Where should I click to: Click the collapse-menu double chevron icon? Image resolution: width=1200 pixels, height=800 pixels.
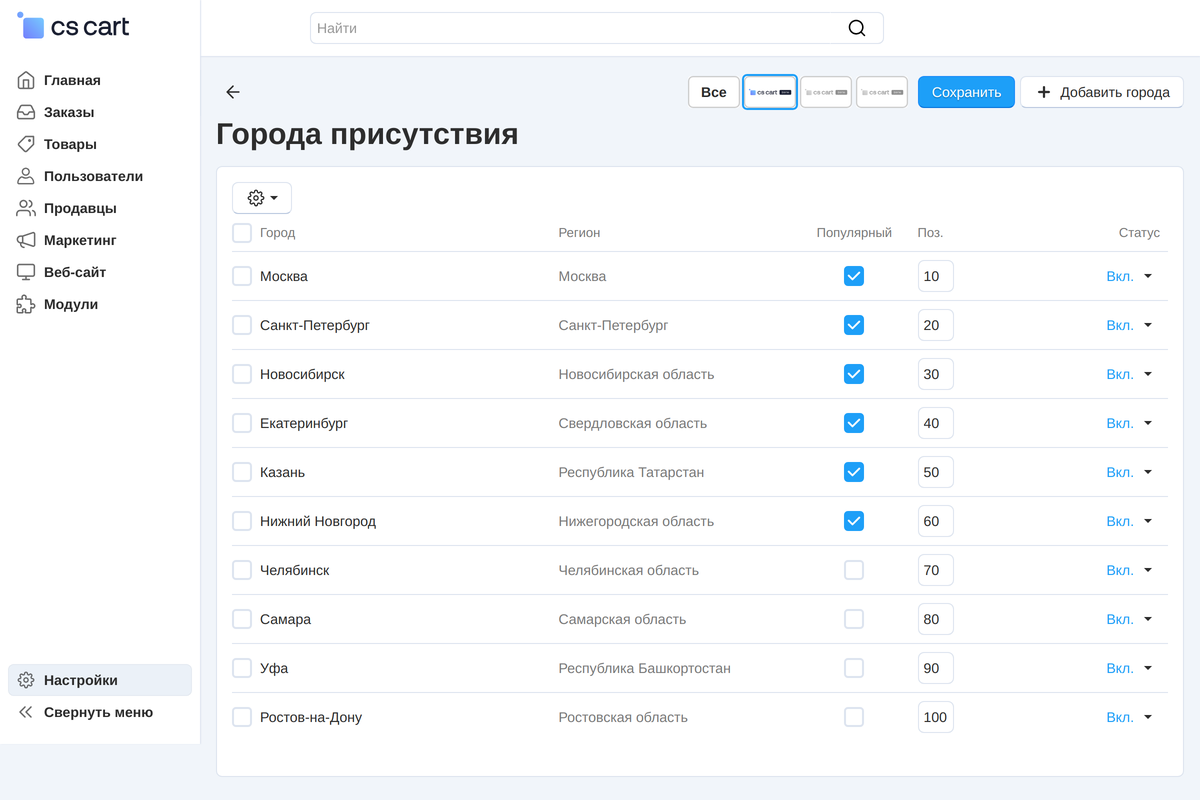pos(26,712)
